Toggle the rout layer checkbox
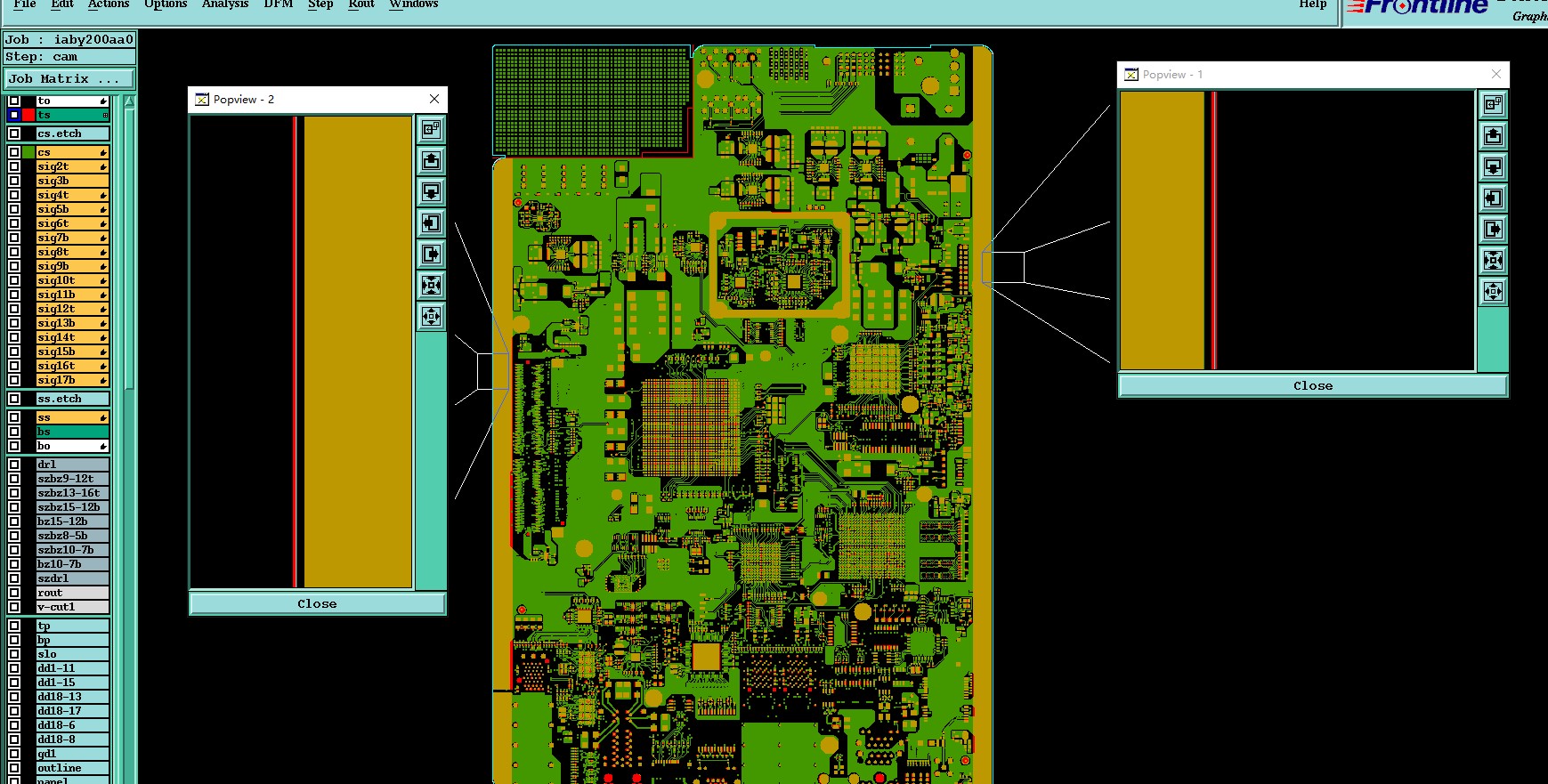Screen dimensions: 1548x784 (x=14, y=593)
